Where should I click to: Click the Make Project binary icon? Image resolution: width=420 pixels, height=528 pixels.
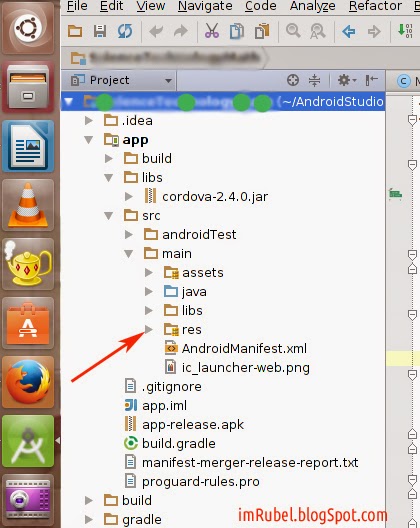click(x=405, y=31)
